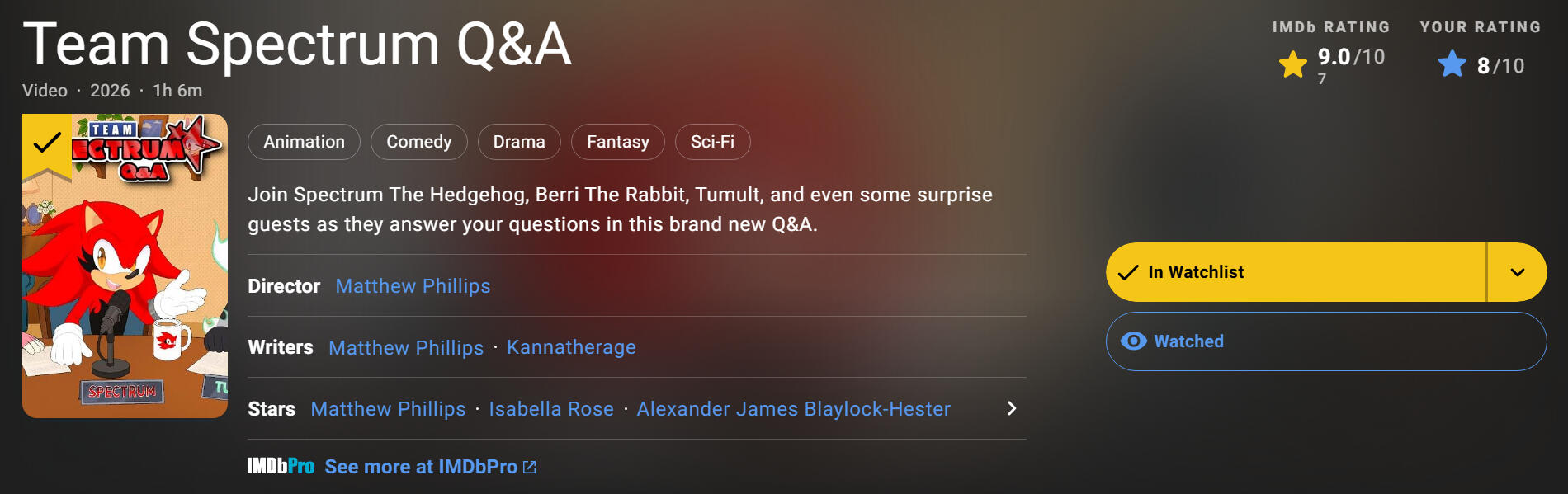Open the Drama genre chip

tap(519, 142)
